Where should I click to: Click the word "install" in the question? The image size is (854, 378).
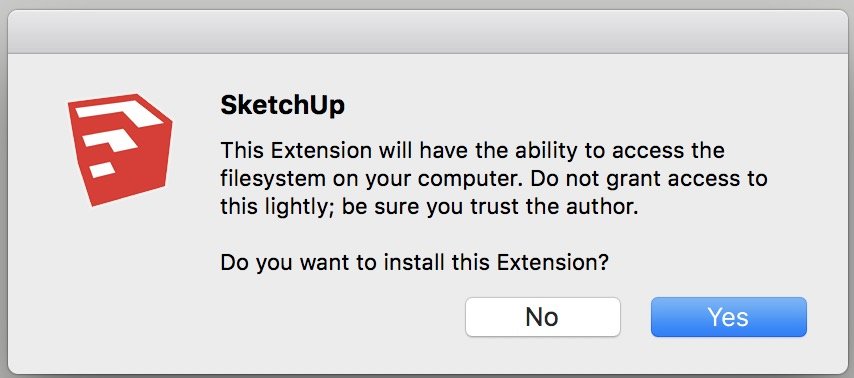click(x=417, y=264)
